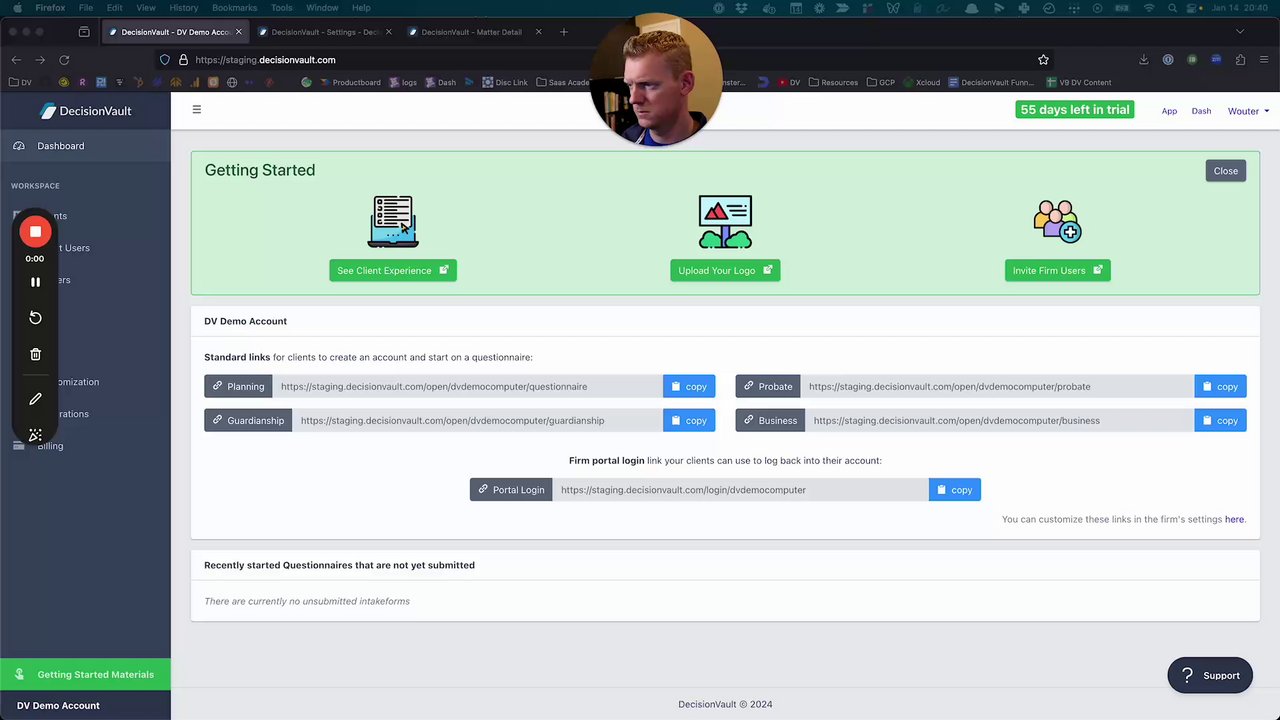Copy the Probate link

tap(1220, 386)
